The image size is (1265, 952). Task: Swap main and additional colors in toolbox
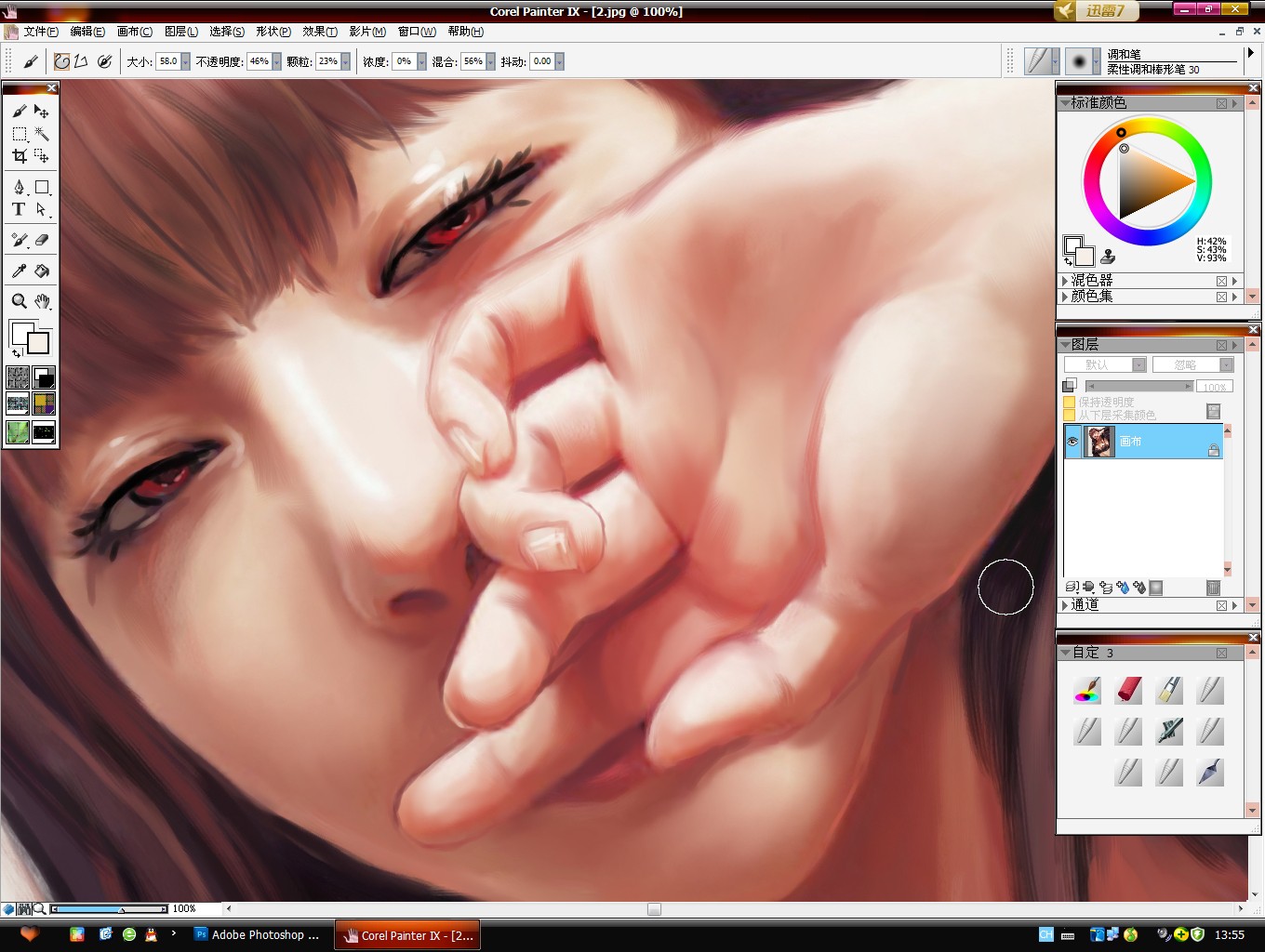16,353
